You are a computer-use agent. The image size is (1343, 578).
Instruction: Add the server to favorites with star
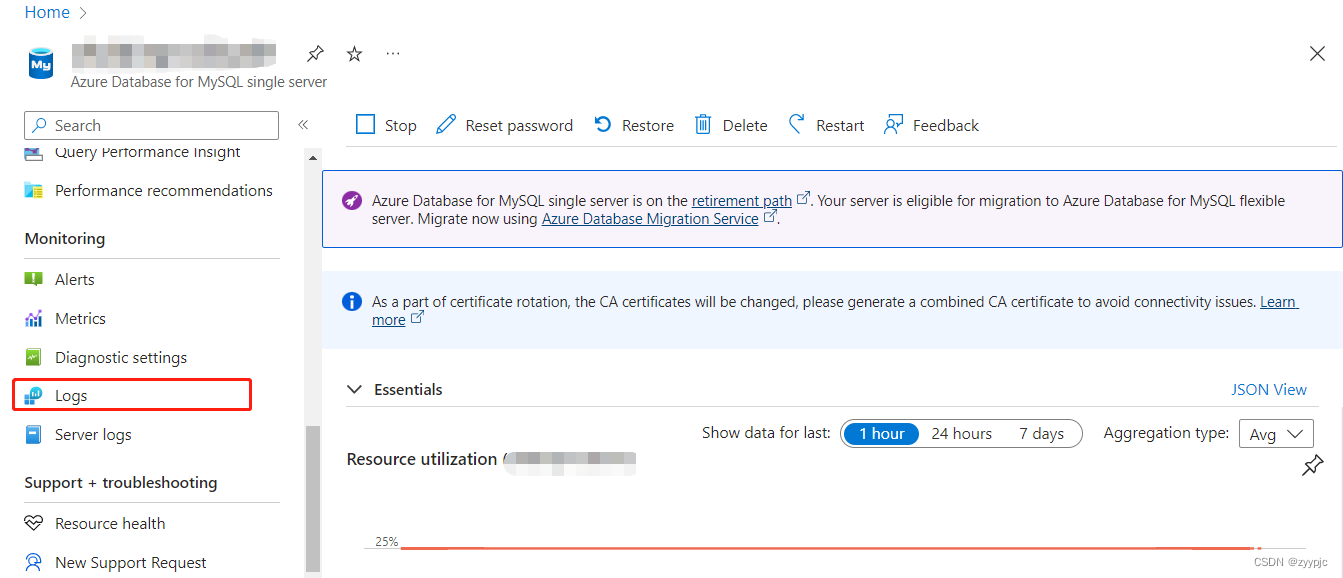coord(353,53)
